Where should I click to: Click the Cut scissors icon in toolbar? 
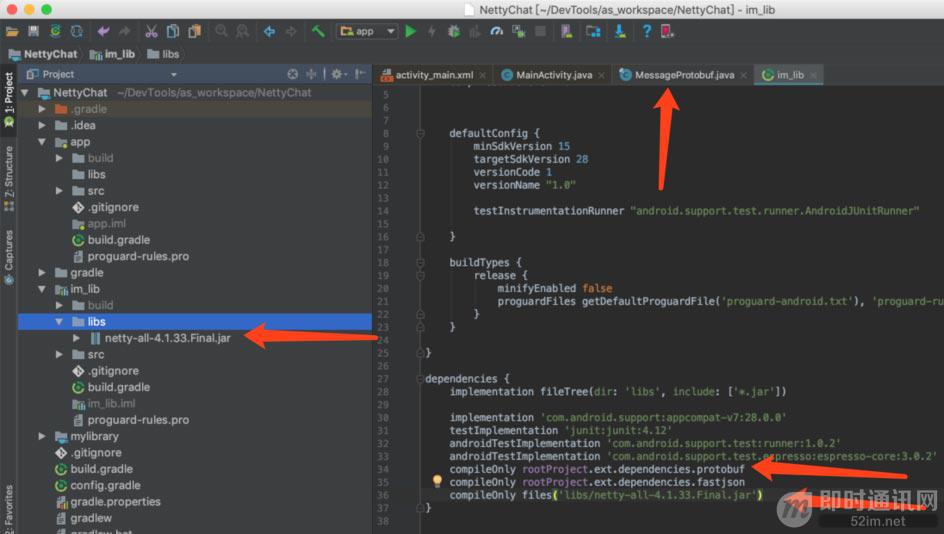click(x=151, y=31)
